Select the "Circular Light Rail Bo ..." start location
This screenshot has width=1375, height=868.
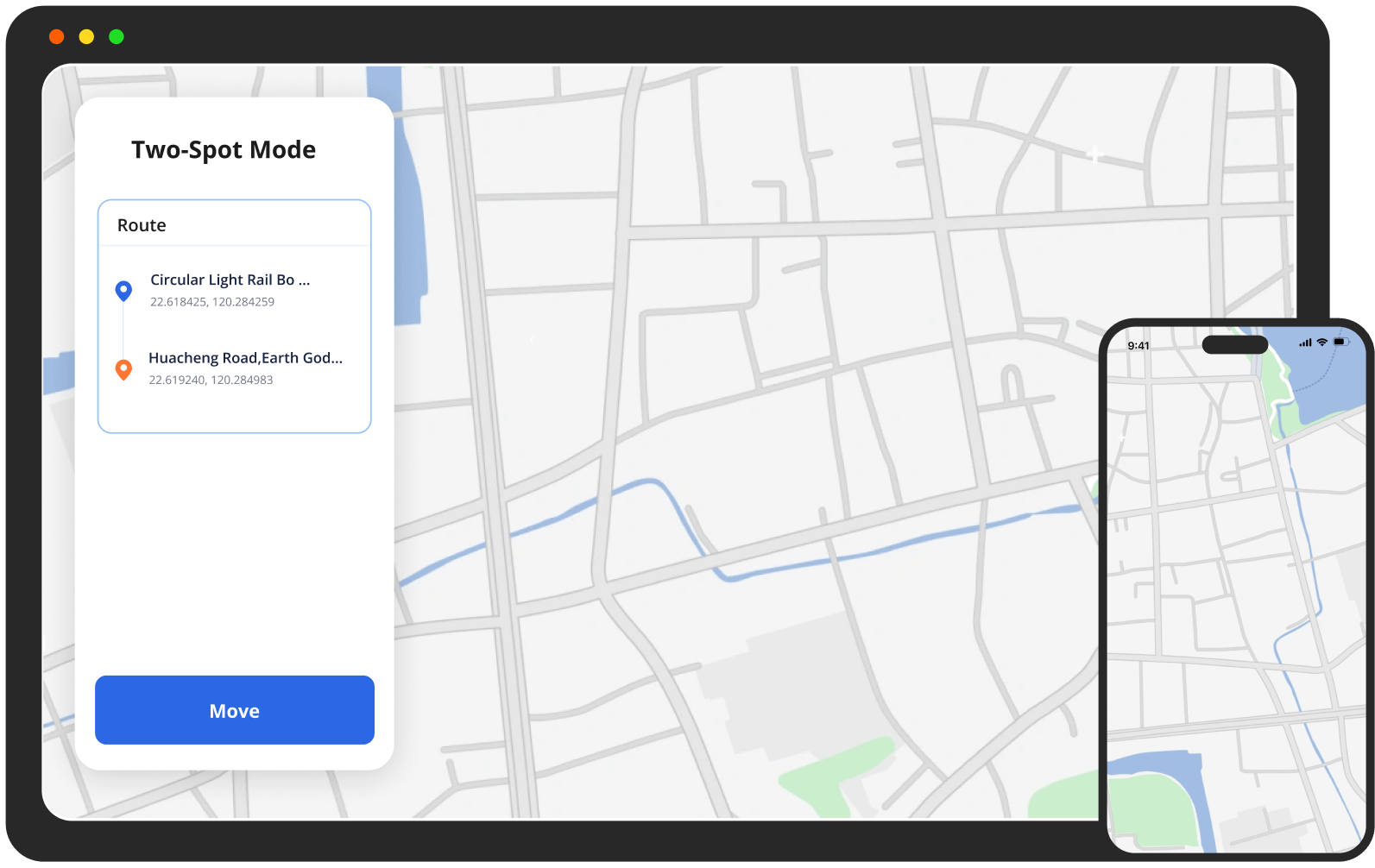pyautogui.click(x=230, y=280)
